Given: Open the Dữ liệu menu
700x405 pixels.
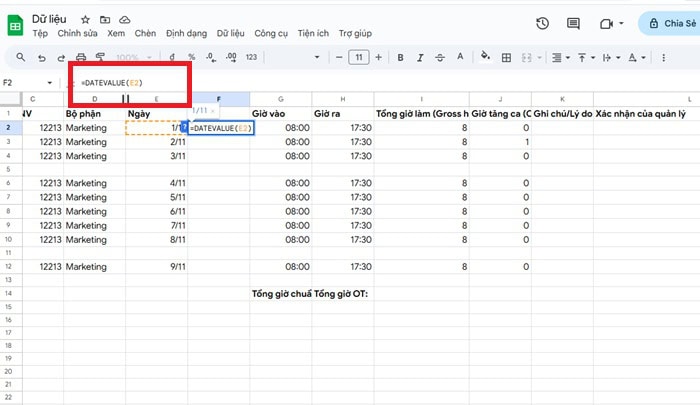Looking at the screenshot, I should point(230,33).
